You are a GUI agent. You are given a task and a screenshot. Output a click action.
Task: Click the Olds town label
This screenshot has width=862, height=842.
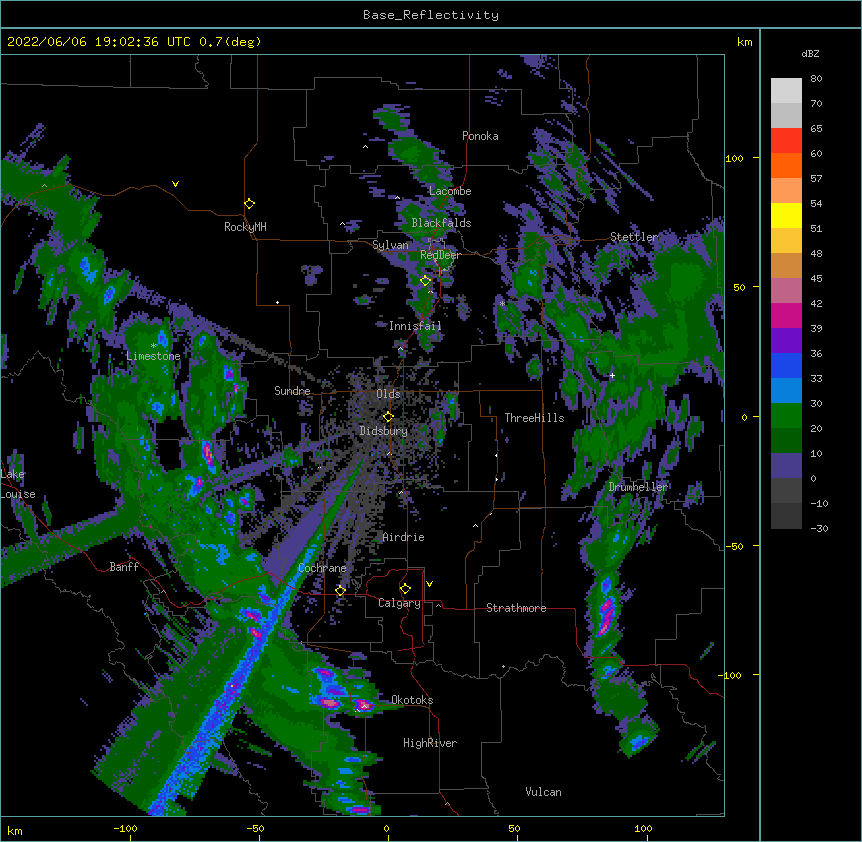[x=388, y=394]
